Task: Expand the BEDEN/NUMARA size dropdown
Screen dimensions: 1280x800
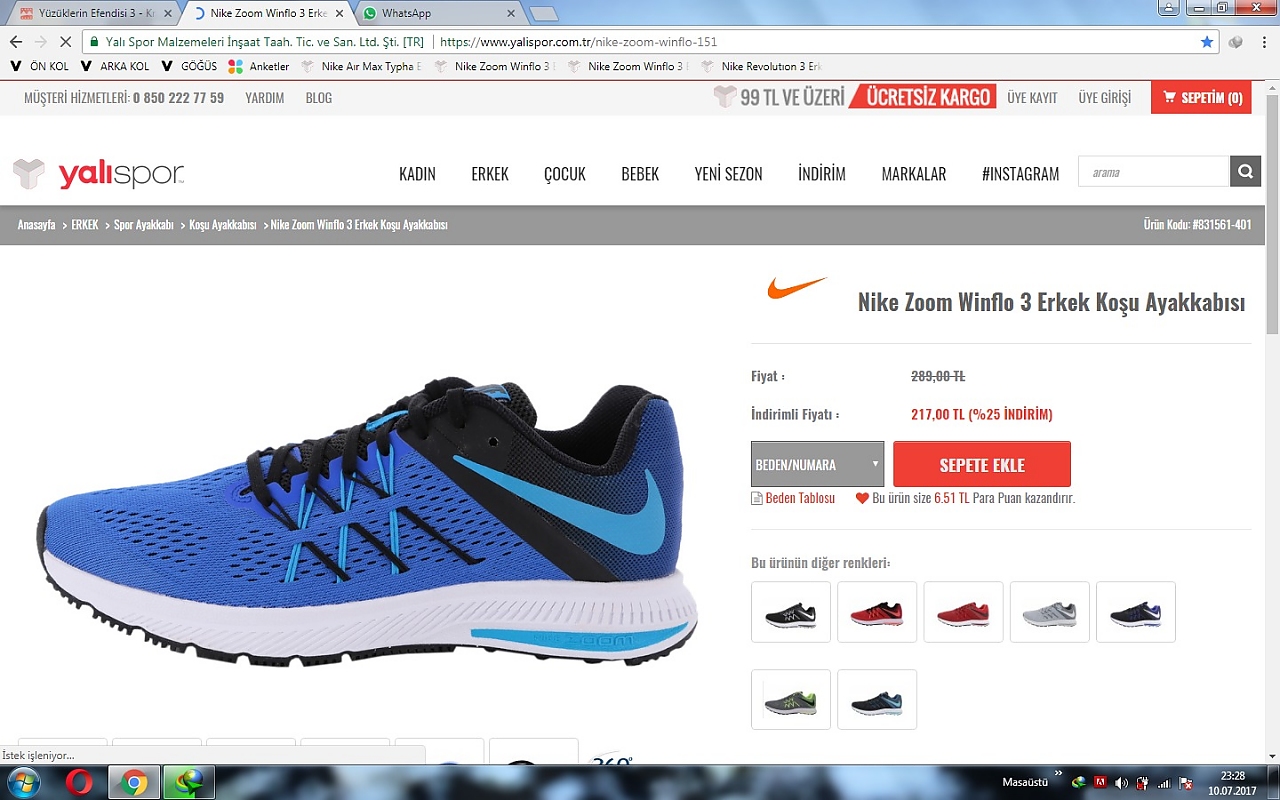Action: 817,464
